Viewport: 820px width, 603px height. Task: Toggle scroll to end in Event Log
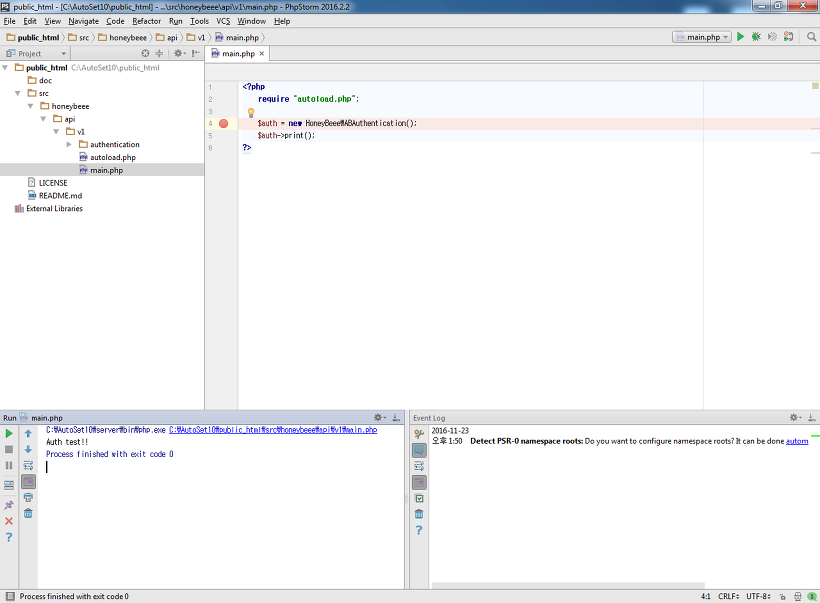pos(419,482)
